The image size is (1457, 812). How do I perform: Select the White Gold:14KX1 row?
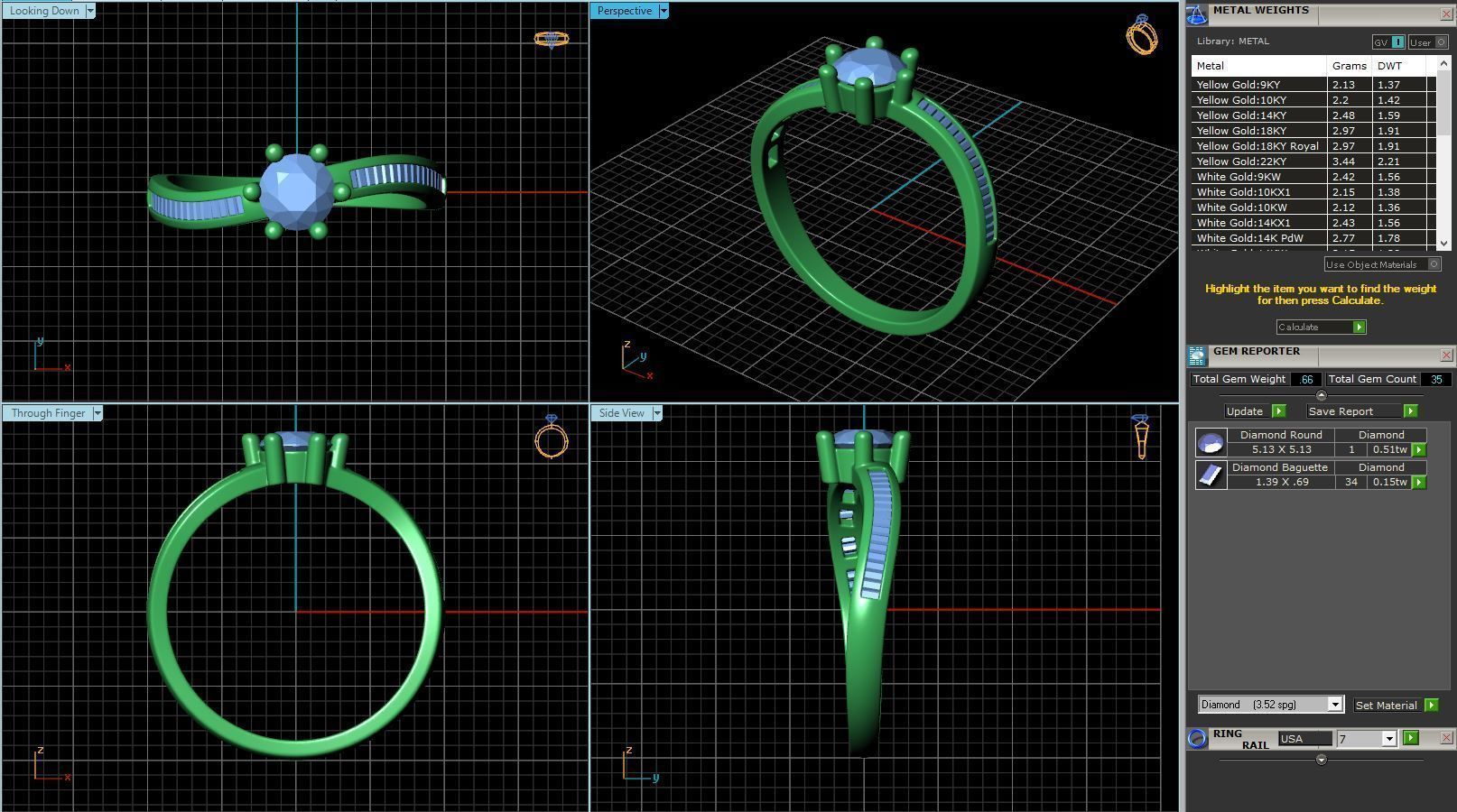(x=1313, y=223)
